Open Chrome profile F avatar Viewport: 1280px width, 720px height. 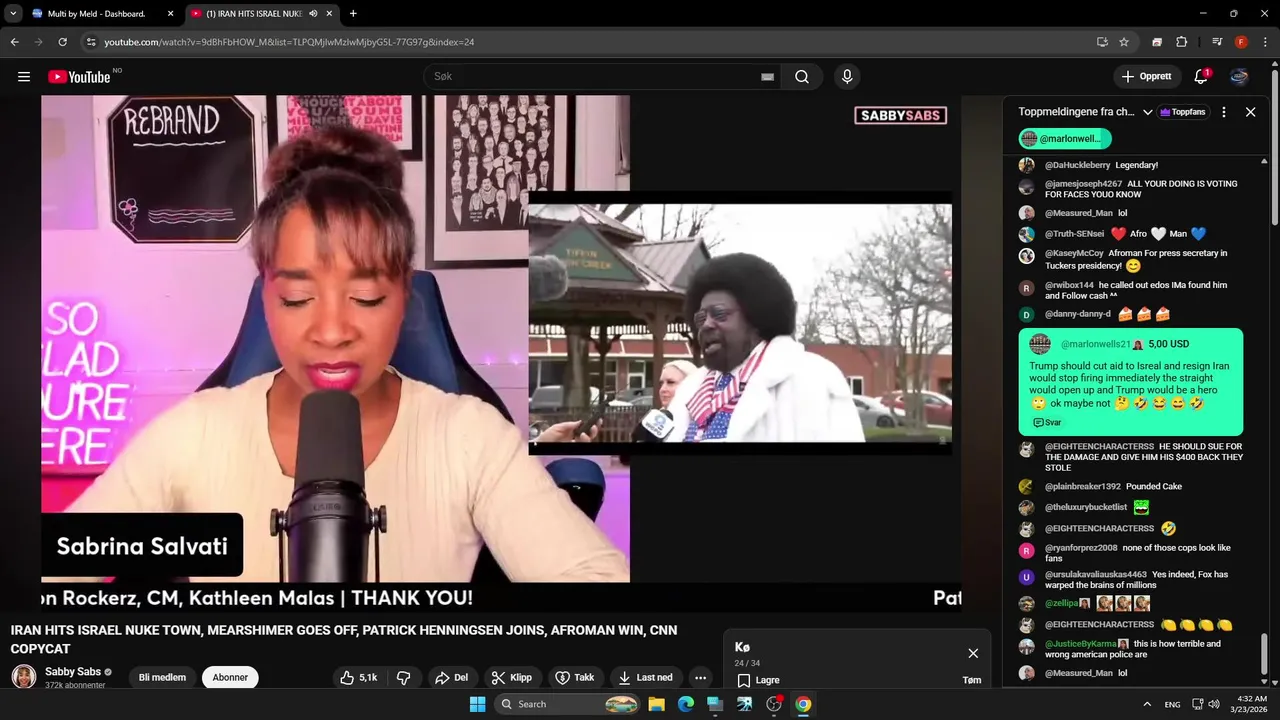click(1241, 42)
